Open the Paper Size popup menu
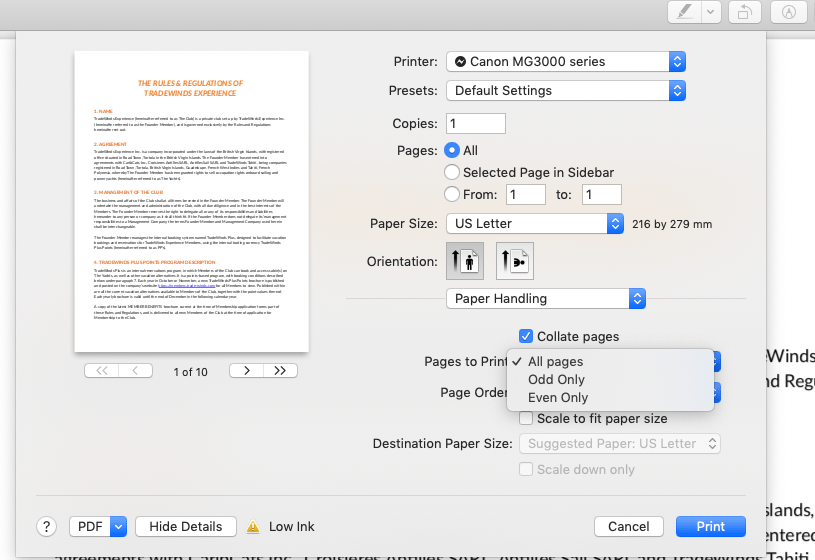815x560 pixels. 535,224
